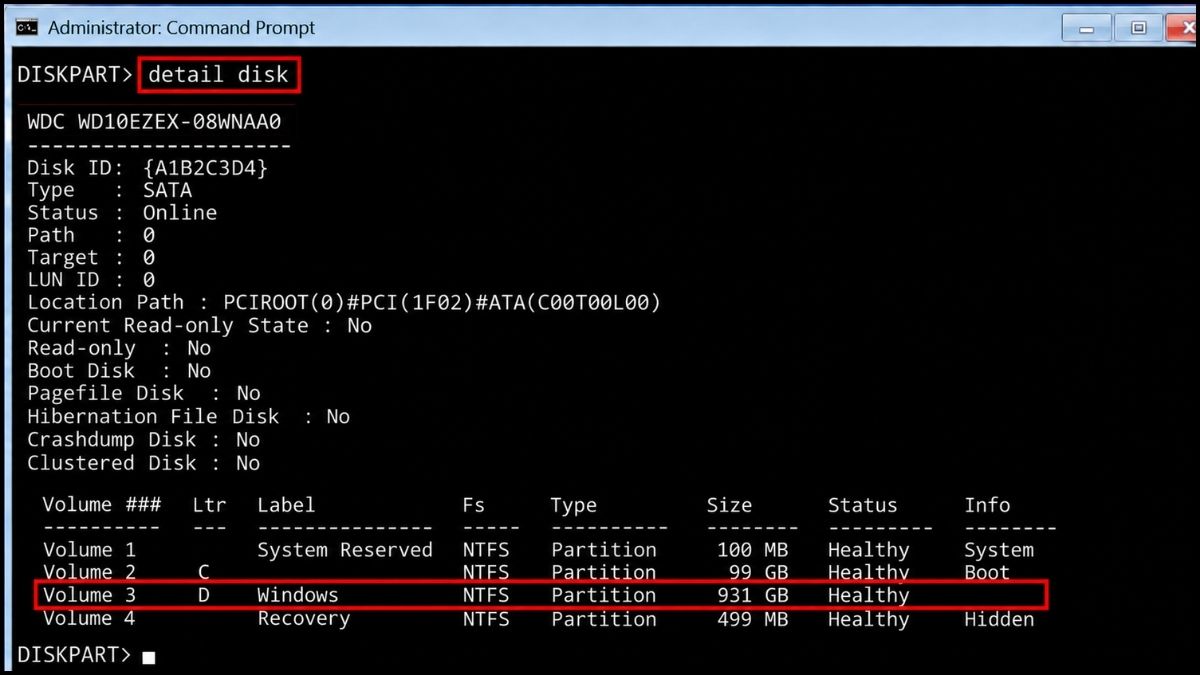1200x675 pixels.
Task: Click the "Administrator: Command Prompt" title text
Action: [181, 28]
